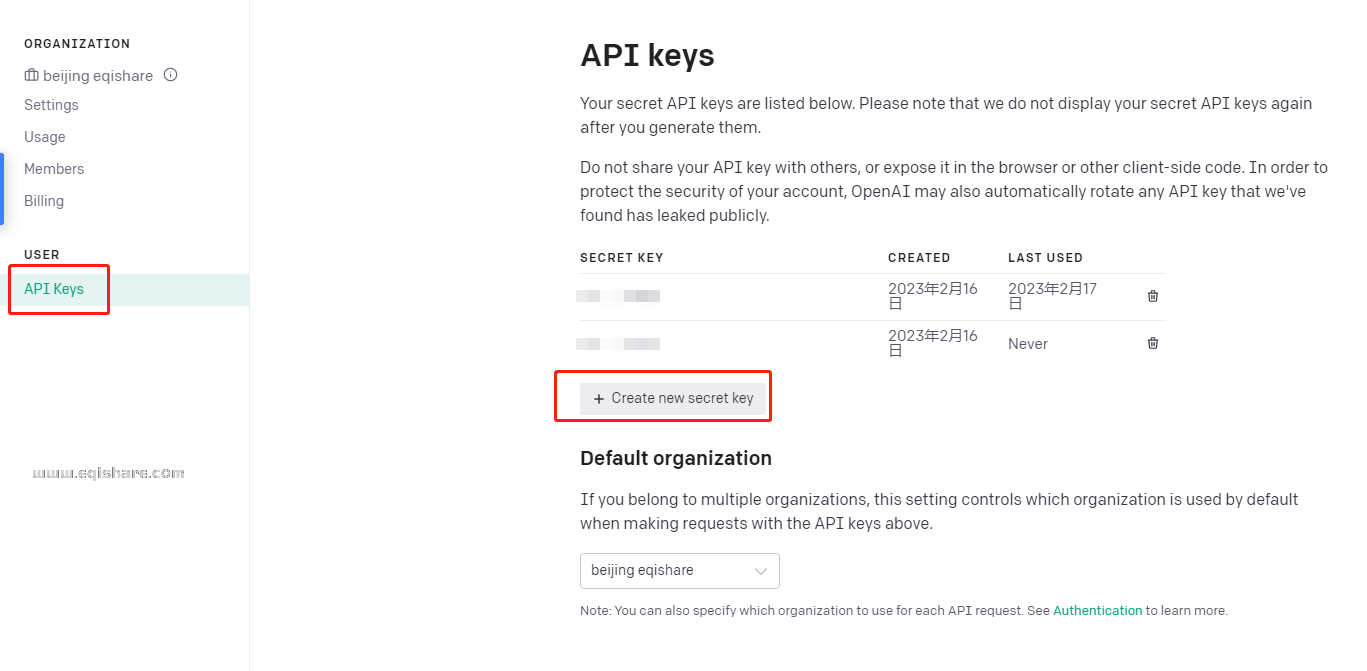Go to the Billing section
Screen dimensions: 1367x671
tap(44, 200)
